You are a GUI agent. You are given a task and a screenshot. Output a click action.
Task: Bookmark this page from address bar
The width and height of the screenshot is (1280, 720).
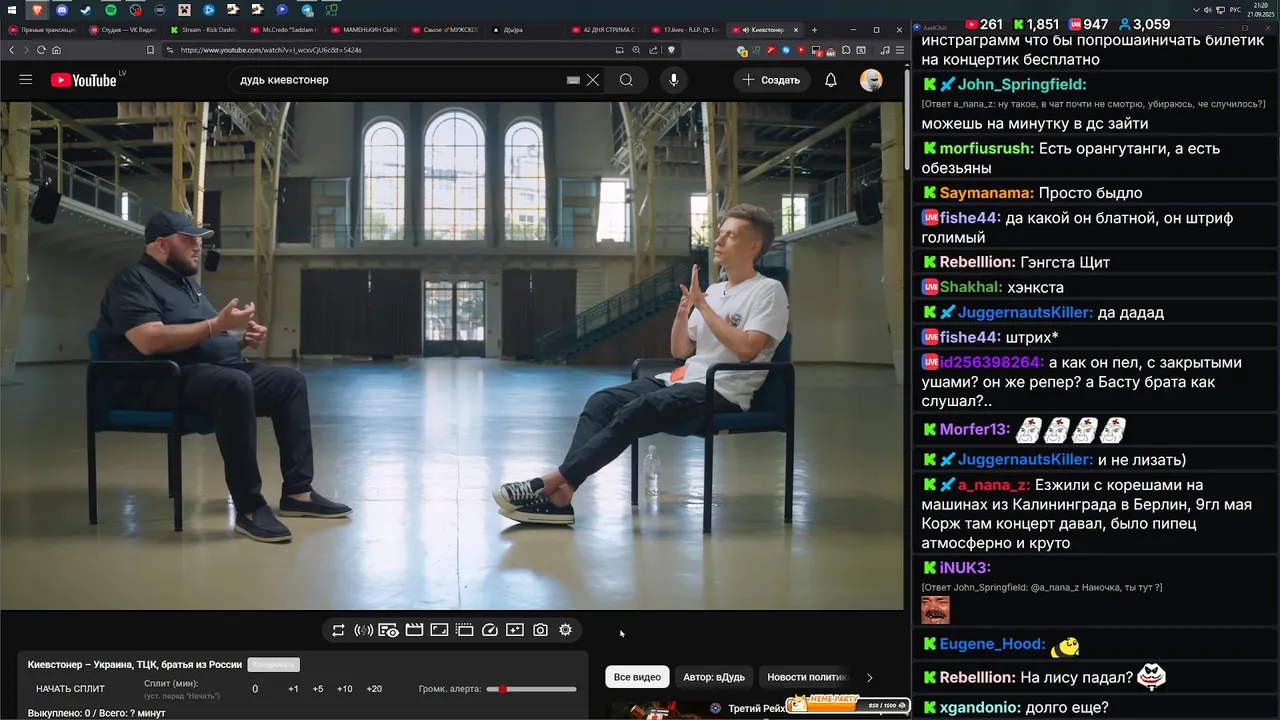coord(150,50)
